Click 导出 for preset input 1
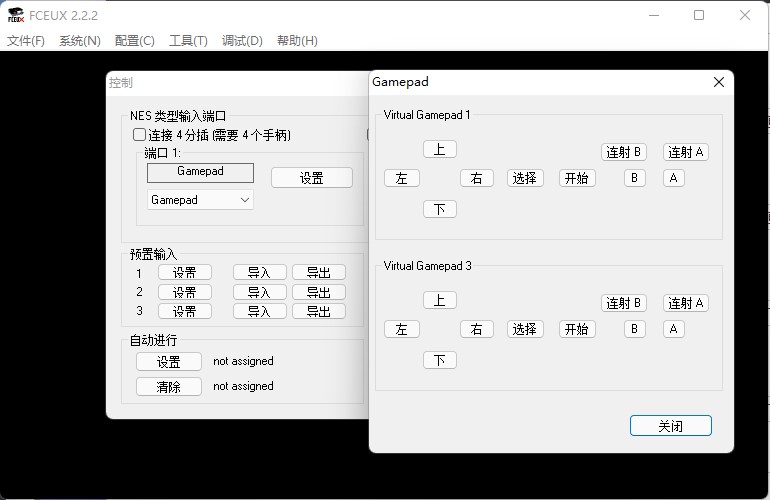Screen dimensions: 770x500 tap(319, 272)
